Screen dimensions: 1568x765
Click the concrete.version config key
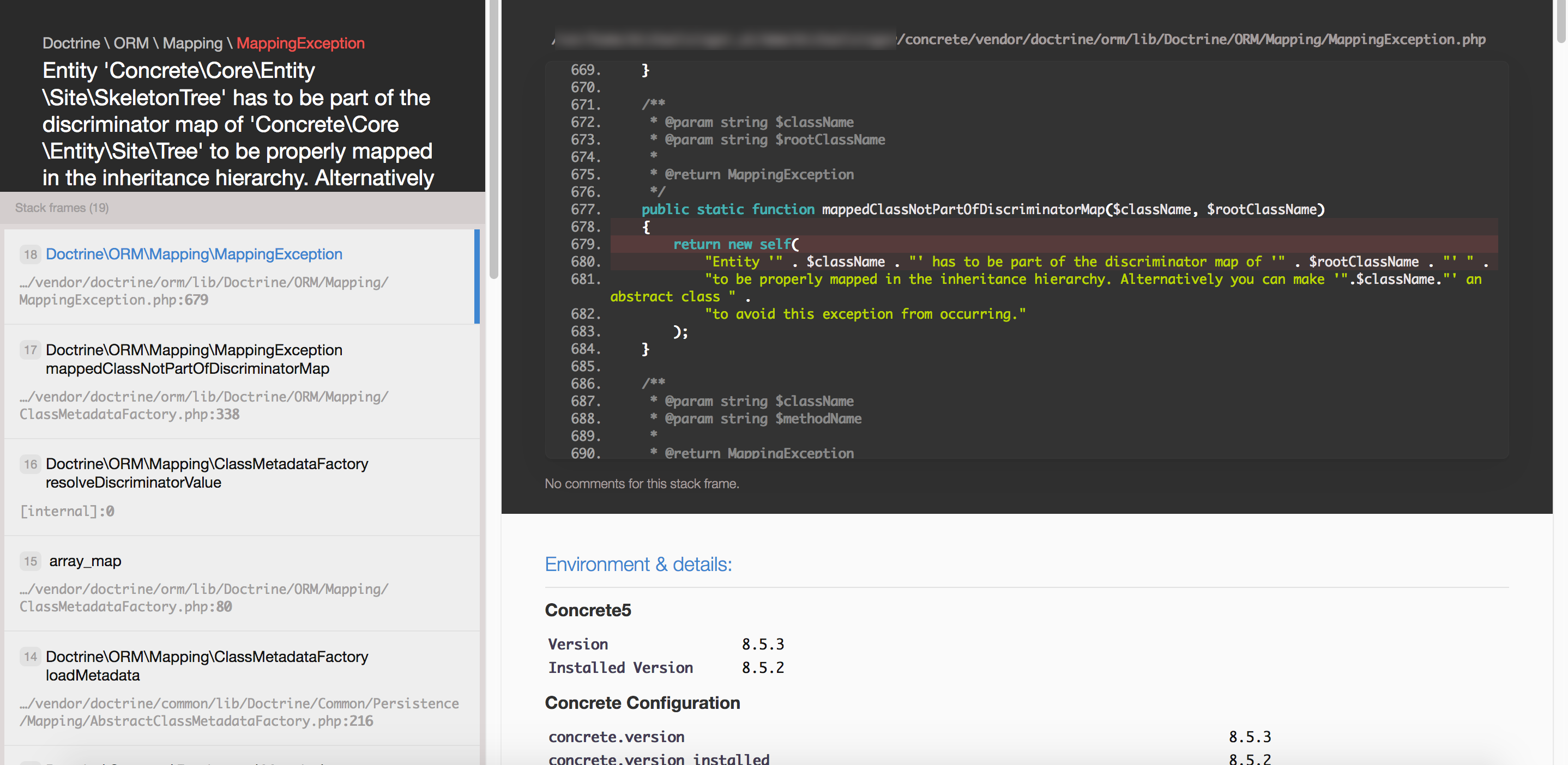pos(616,737)
